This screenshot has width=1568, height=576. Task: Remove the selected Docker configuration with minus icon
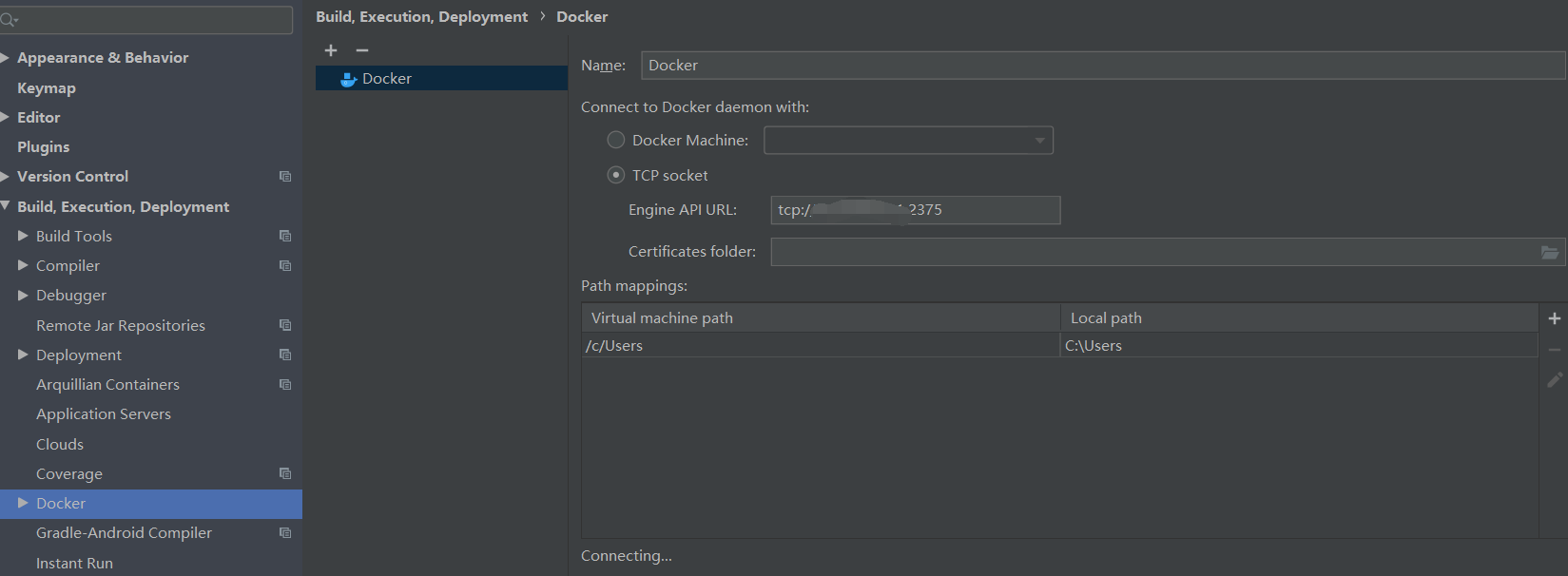[362, 50]
